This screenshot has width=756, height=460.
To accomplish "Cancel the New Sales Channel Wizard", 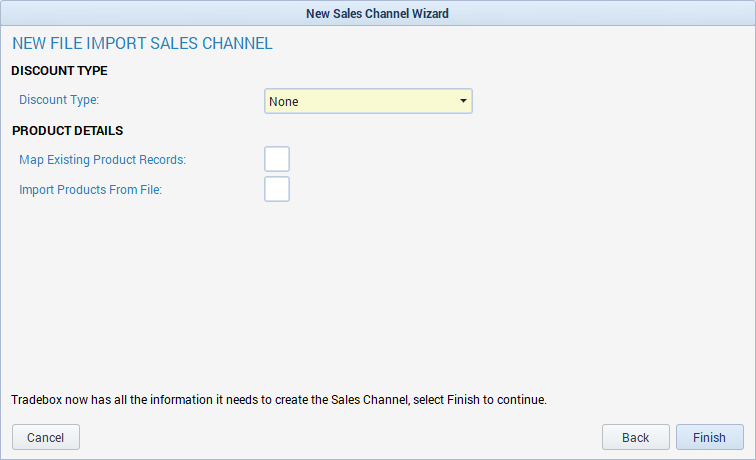I will coord(46,437).
